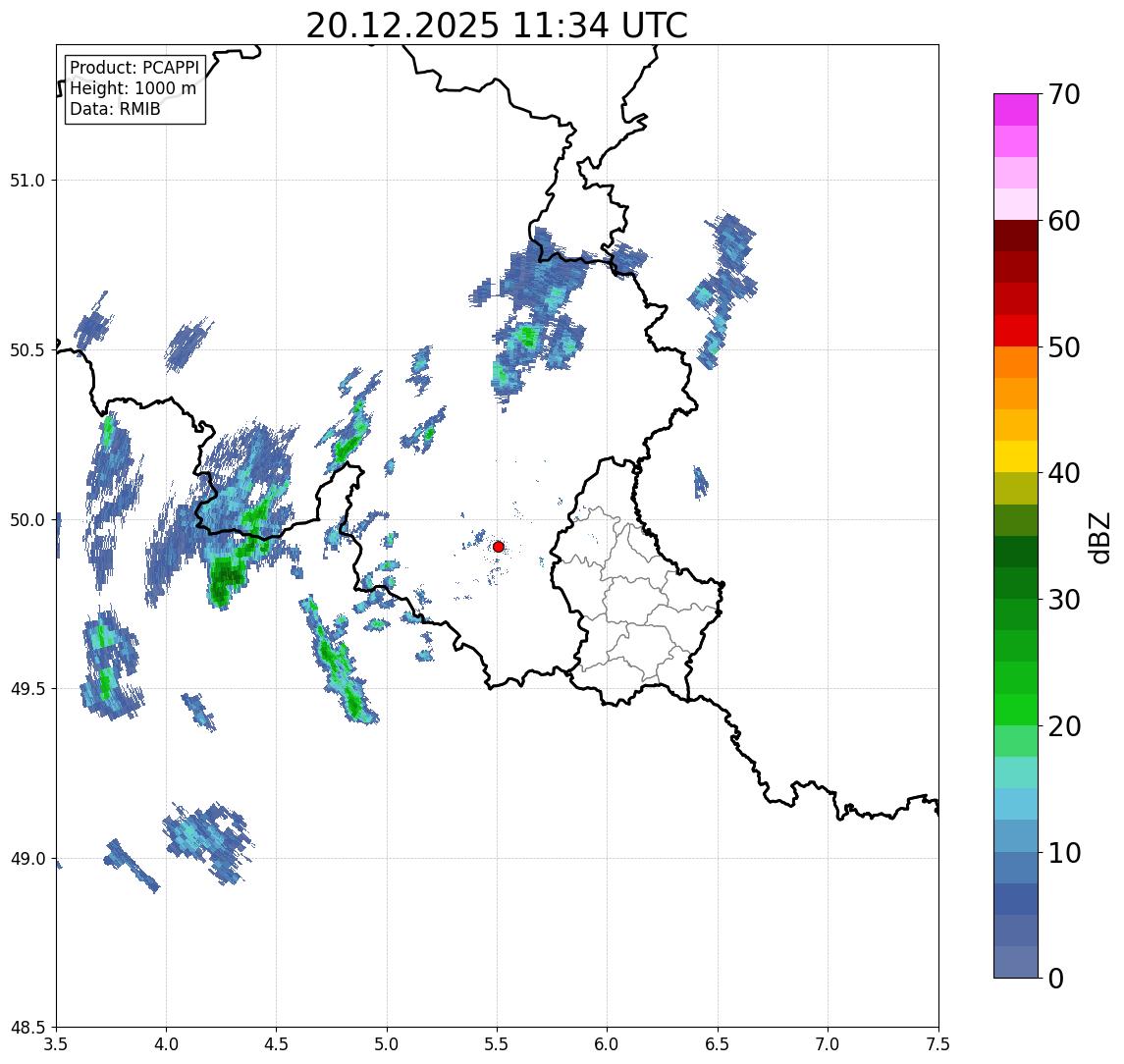The height and width of the screenshot is (1064, 1124).
Task: Click longitude axis label "6.5"
Action: [718, 1044]
